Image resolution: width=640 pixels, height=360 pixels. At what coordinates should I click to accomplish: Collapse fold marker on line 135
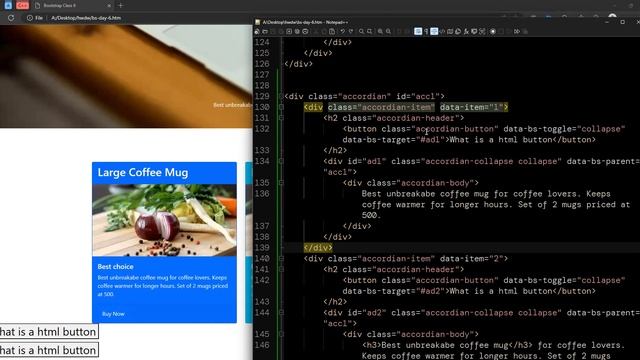(281, 183)
